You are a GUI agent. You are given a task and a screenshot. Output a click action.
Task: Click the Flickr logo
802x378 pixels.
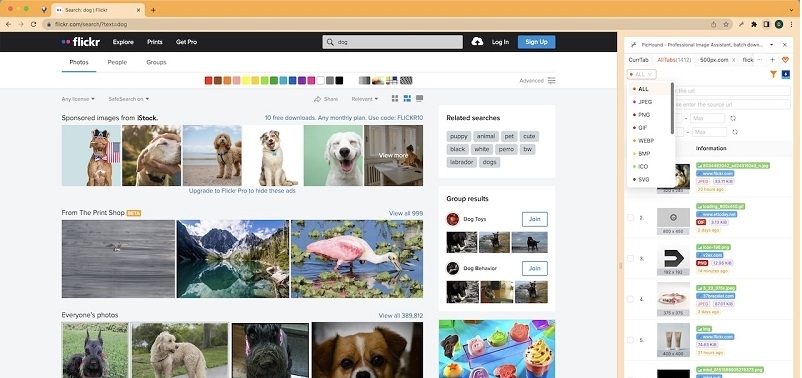point(81,42)
